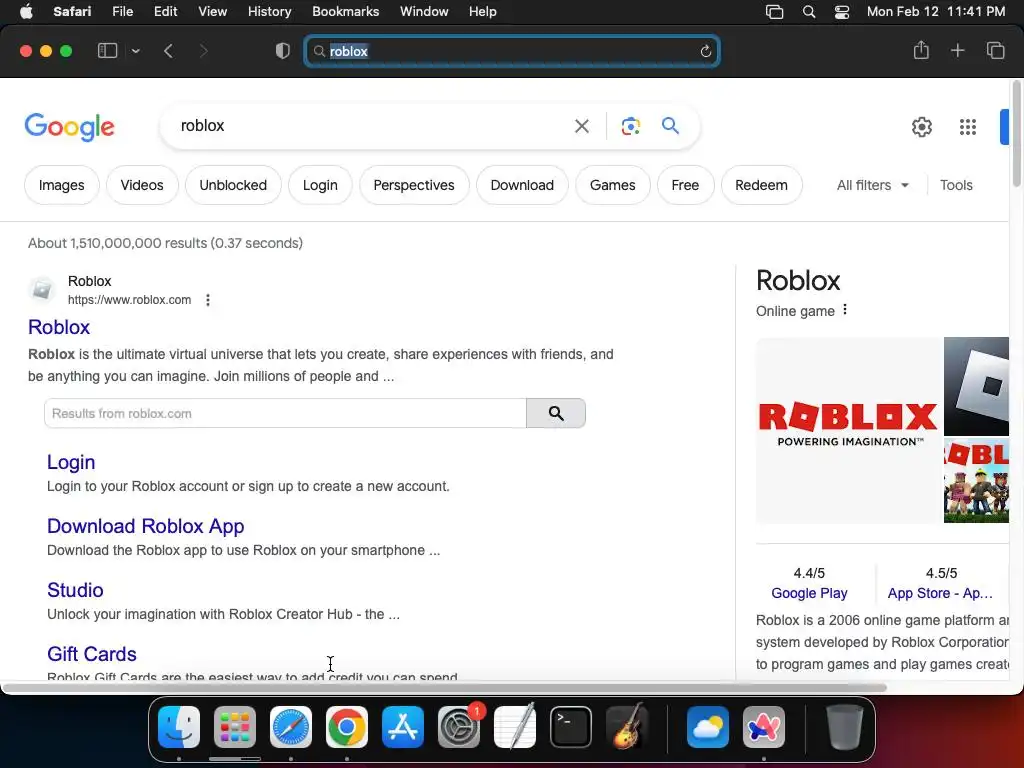Click the roblox.com site search button
Screen dimensions: 1024x768
556,413
